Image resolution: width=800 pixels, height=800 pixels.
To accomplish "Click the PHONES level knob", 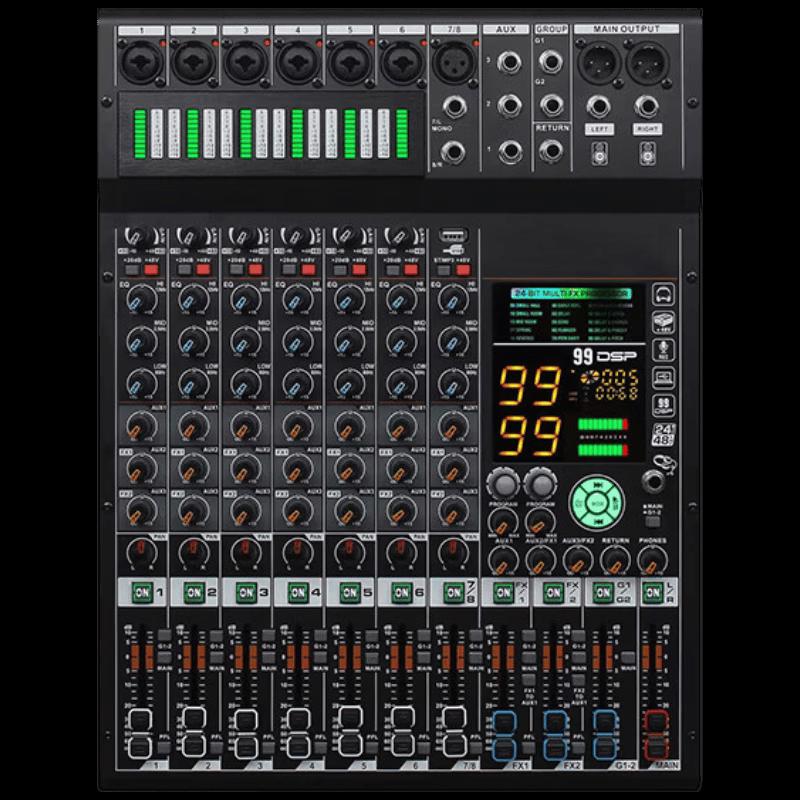I will tap(653, 561).
